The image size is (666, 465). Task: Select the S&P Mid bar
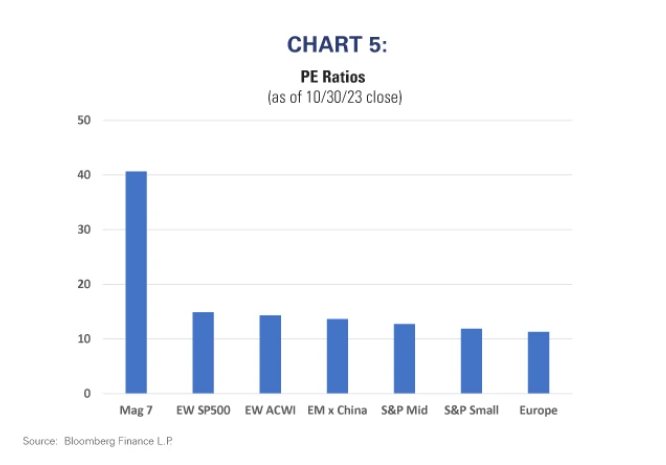point(404,358)
